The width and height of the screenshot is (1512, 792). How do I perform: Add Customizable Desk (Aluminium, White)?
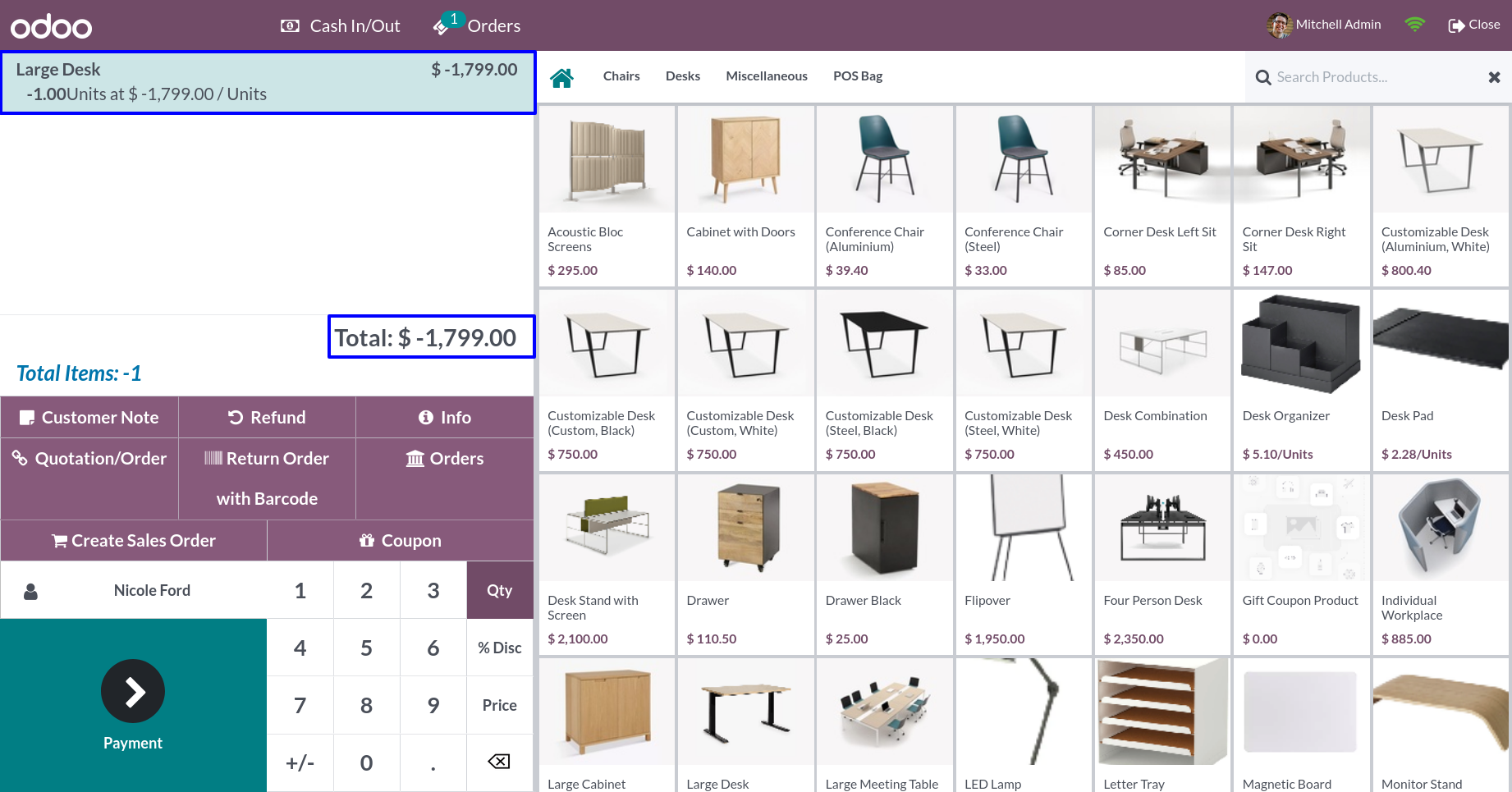point(1441,196)
